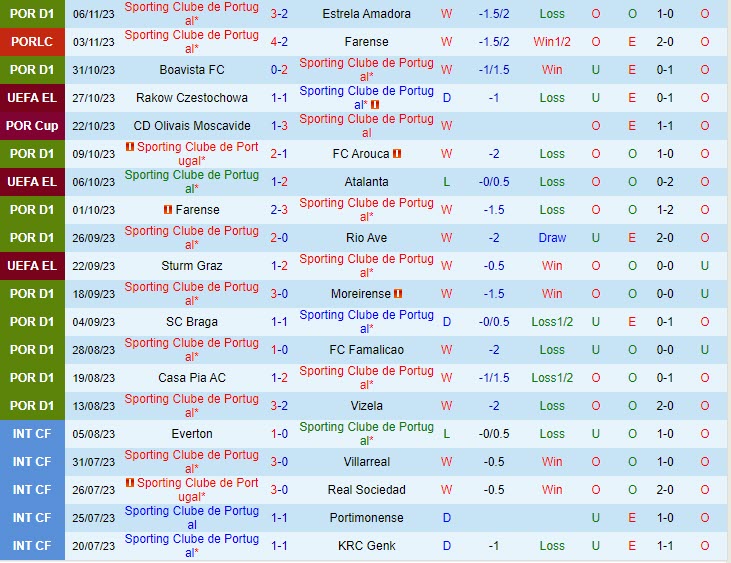
Task: Click the 1-1 half-time score on the KRC Genk row
Action: click(665, 546)
